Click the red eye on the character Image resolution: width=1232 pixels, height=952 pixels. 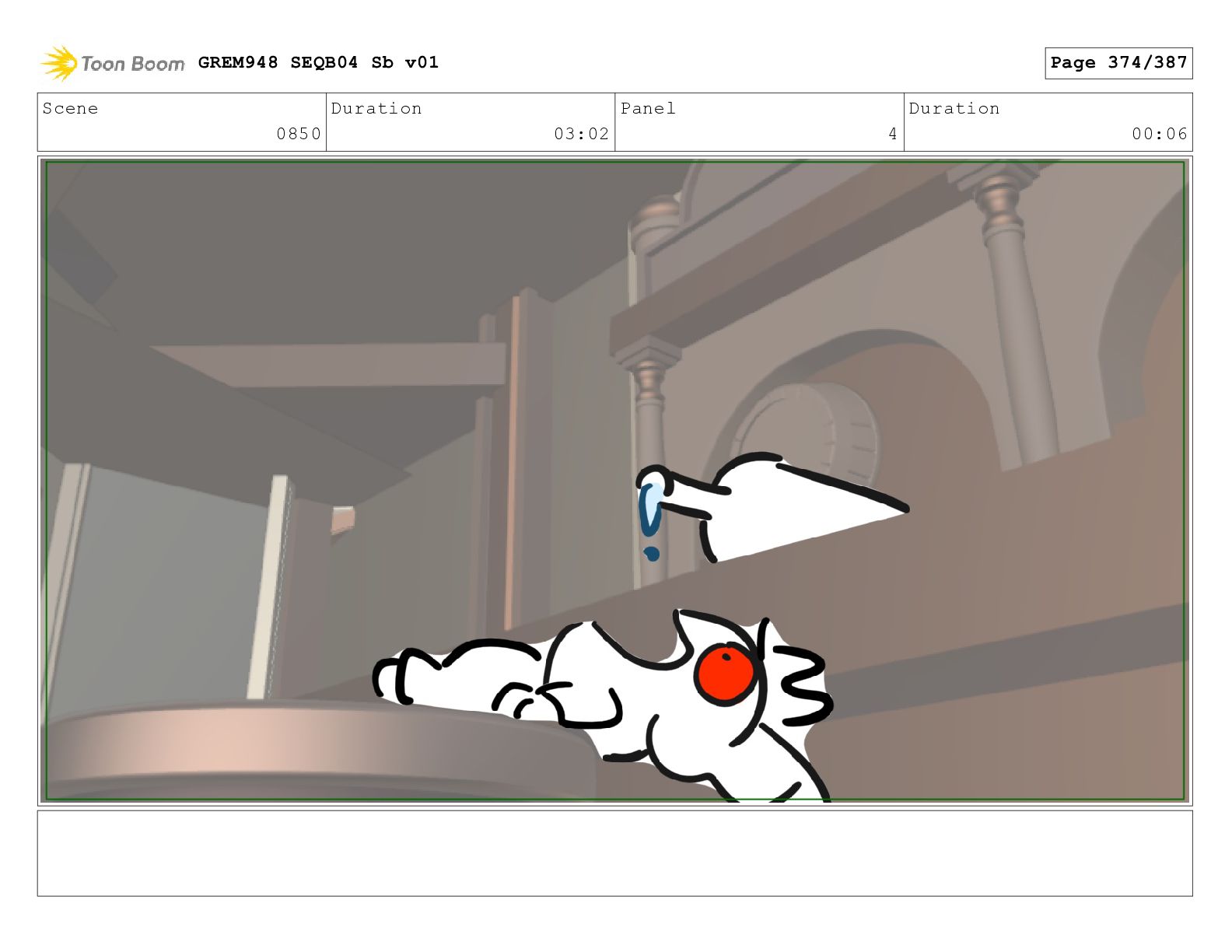click(725, 674)
